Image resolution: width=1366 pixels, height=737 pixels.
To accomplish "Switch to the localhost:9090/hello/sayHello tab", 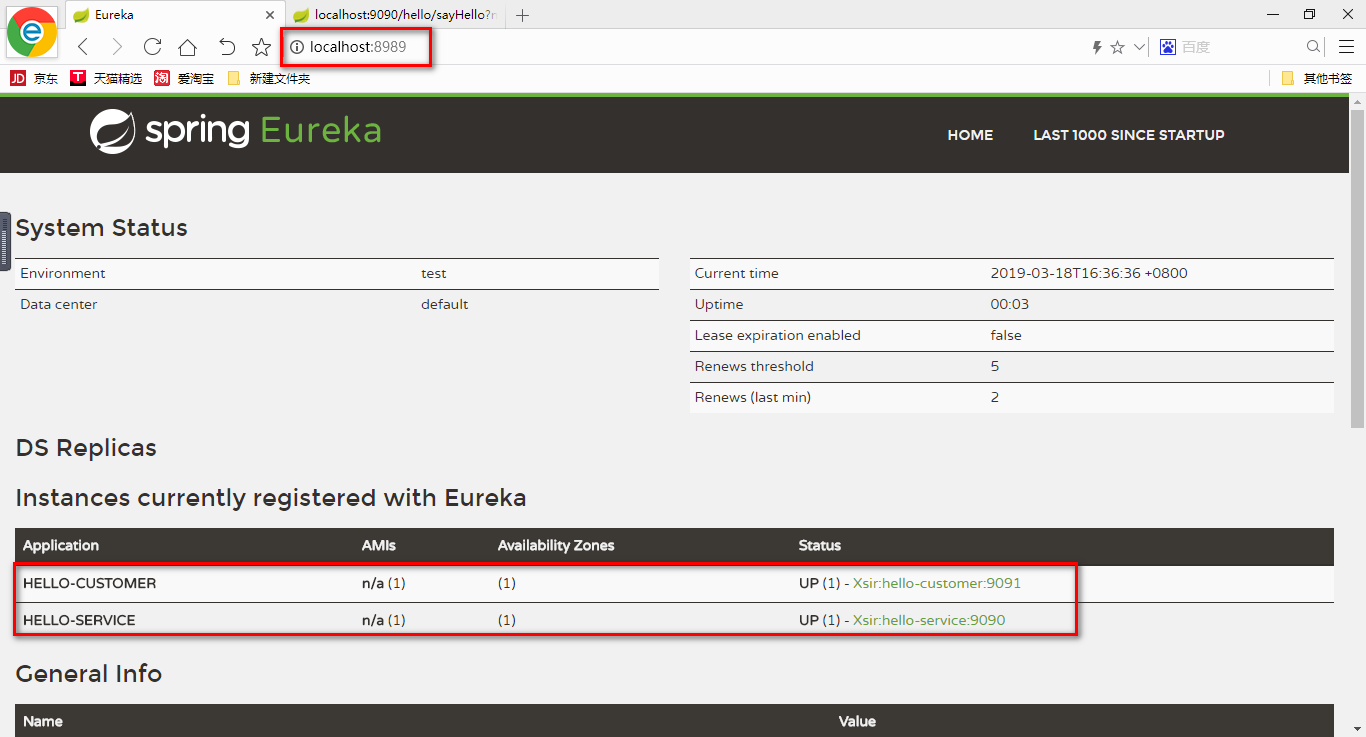I will pyautogui.click(x=397, y=15).
